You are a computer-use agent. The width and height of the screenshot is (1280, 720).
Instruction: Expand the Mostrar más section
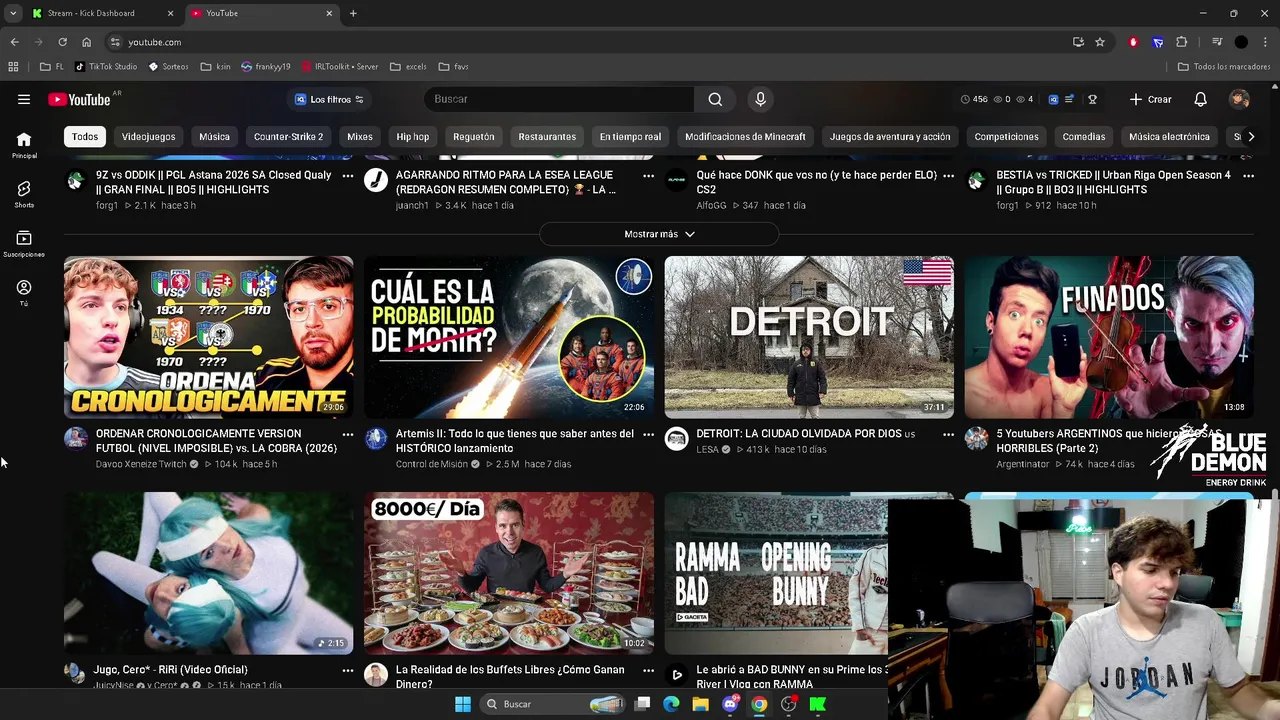(x=659, y=234)
